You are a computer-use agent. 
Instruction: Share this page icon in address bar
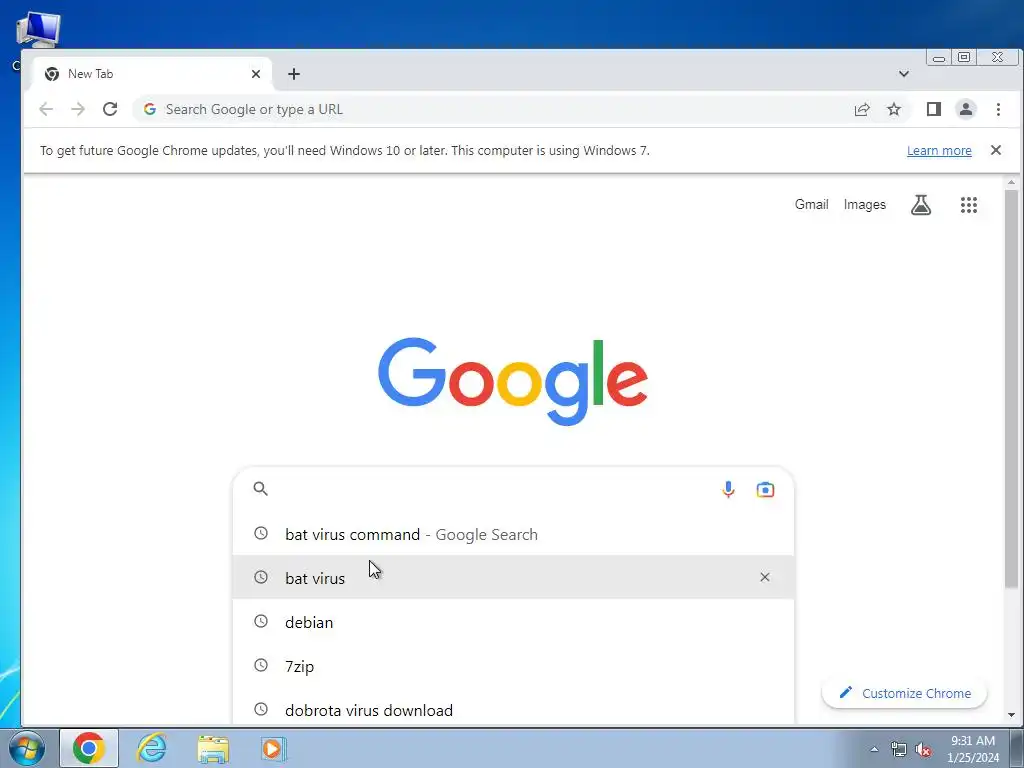coord(862,109)
